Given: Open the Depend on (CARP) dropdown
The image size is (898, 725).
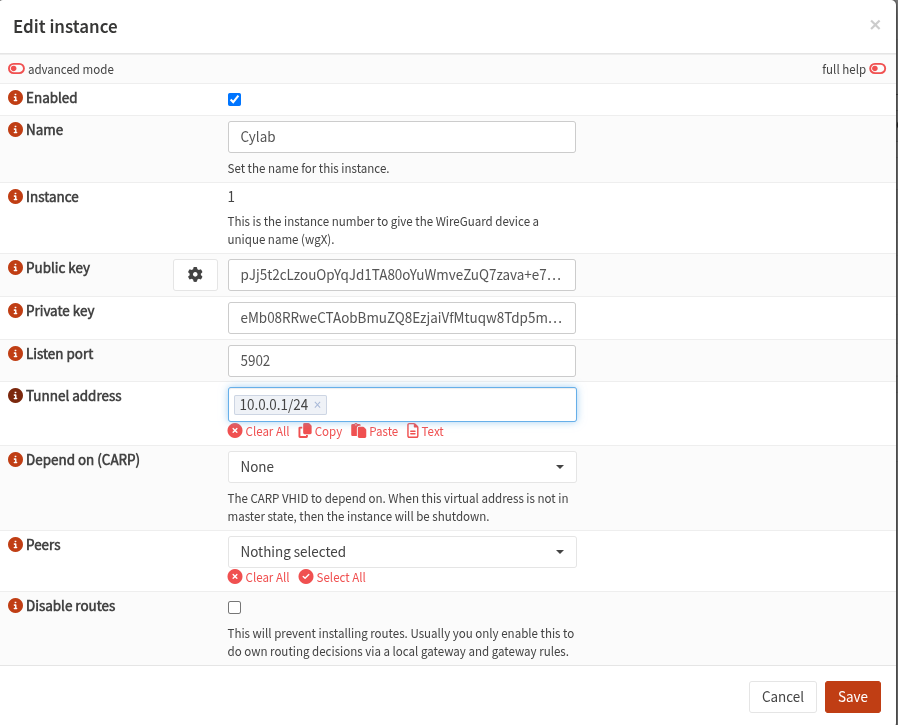Looking at the screenshot, I should [402, 467].
